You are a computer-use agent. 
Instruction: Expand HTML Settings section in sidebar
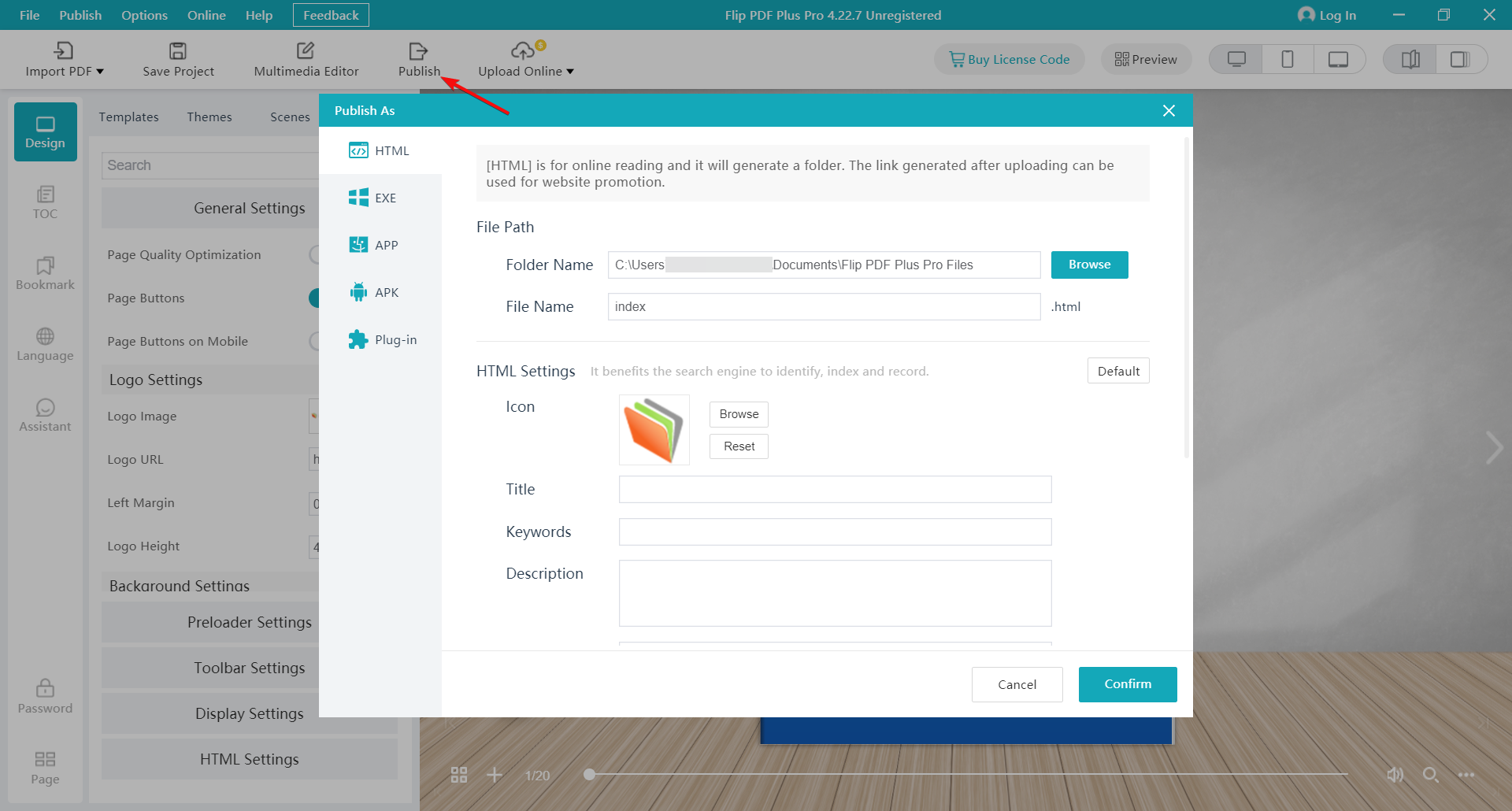(x=249, y=759)
